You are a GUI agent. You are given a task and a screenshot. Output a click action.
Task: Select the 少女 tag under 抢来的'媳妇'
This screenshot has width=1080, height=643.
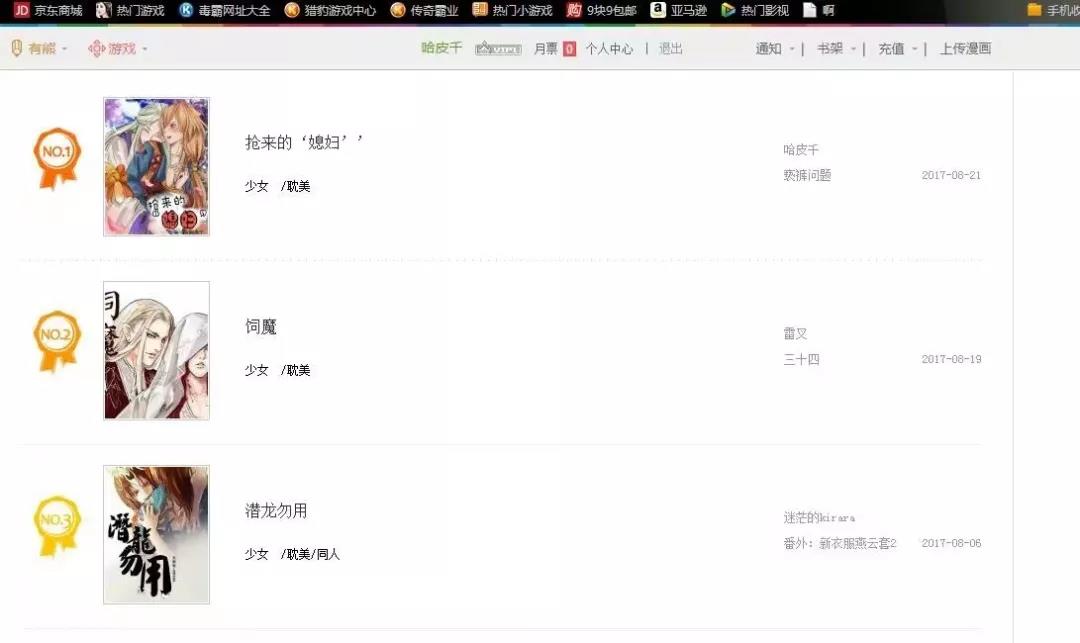[256, 186]
